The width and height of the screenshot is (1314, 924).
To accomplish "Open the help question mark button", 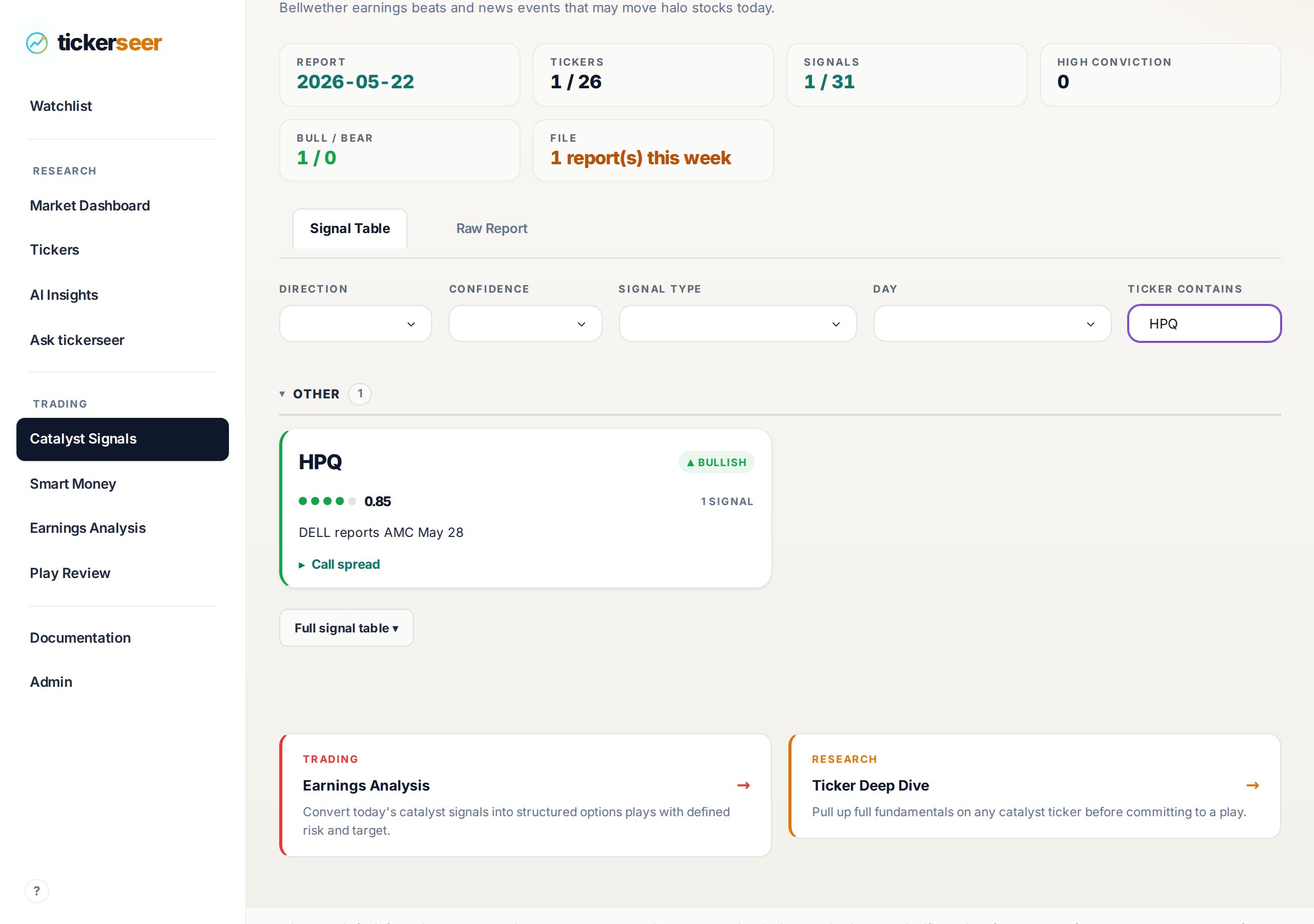I will click(36, 891).
